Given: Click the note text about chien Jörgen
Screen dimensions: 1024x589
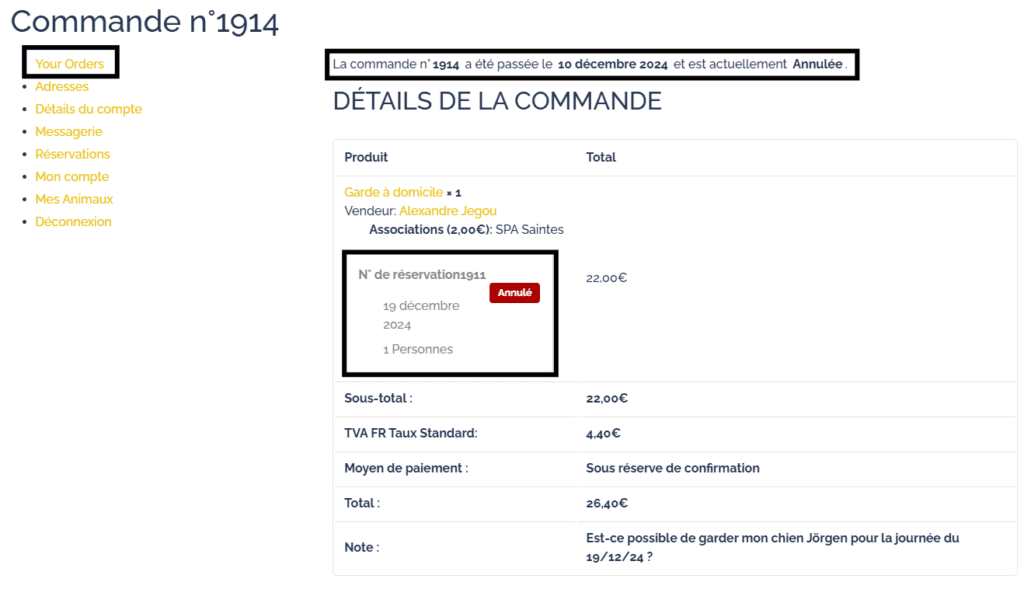Looking at the screenshot, I should (772, 547).
